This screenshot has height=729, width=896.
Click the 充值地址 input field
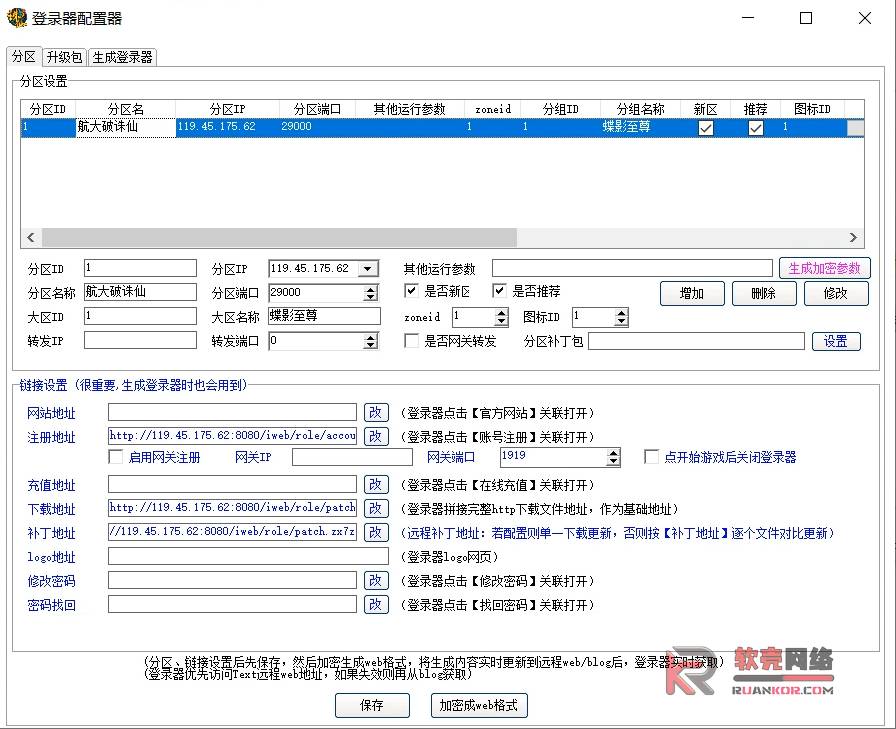click(232, 484)
